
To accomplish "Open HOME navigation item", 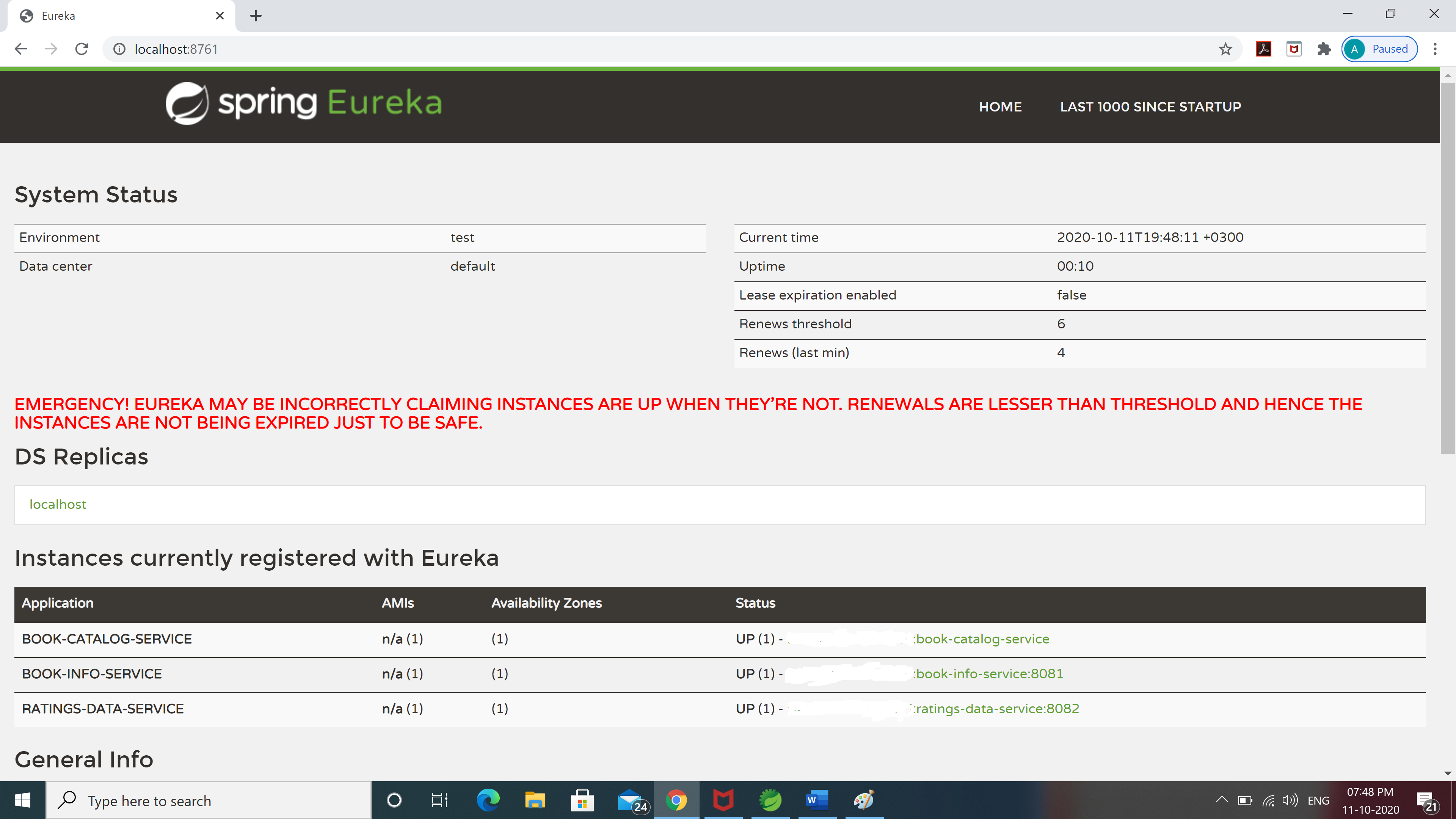I will (1000, 107).
